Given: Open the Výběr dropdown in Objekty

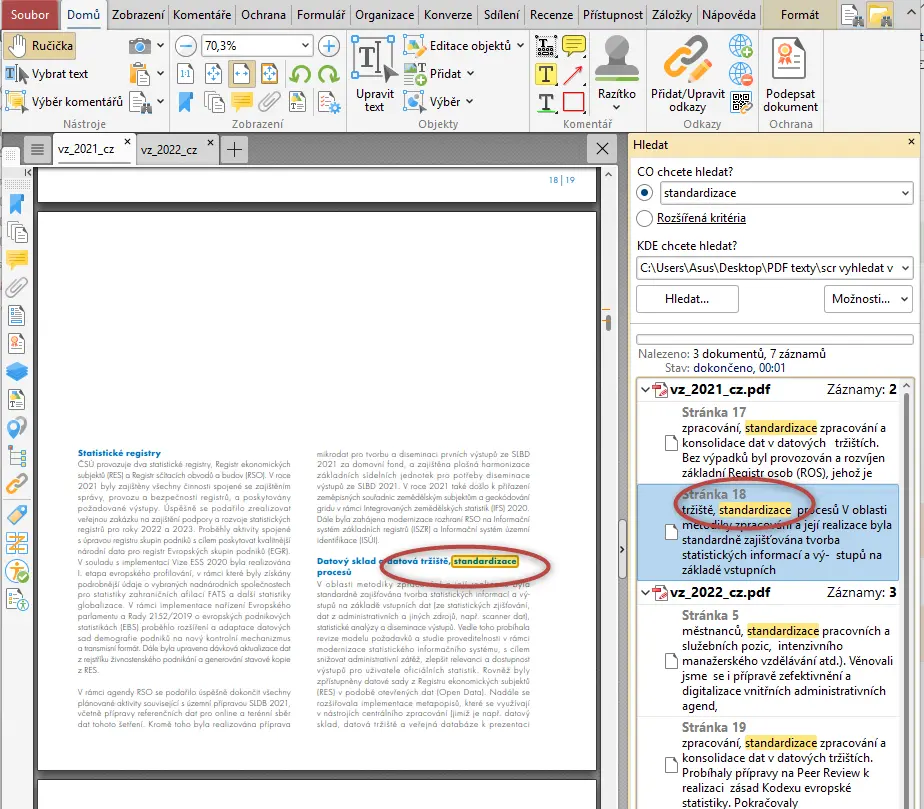Looking at the screenshot, I should pyautogui.click(x=439, y=101).
